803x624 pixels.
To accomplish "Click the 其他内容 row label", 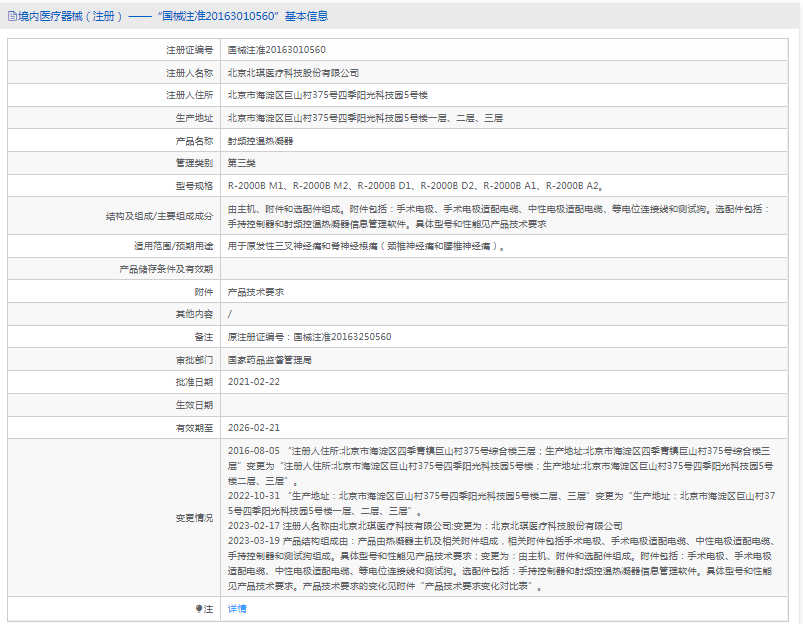I will pos(194,314).
